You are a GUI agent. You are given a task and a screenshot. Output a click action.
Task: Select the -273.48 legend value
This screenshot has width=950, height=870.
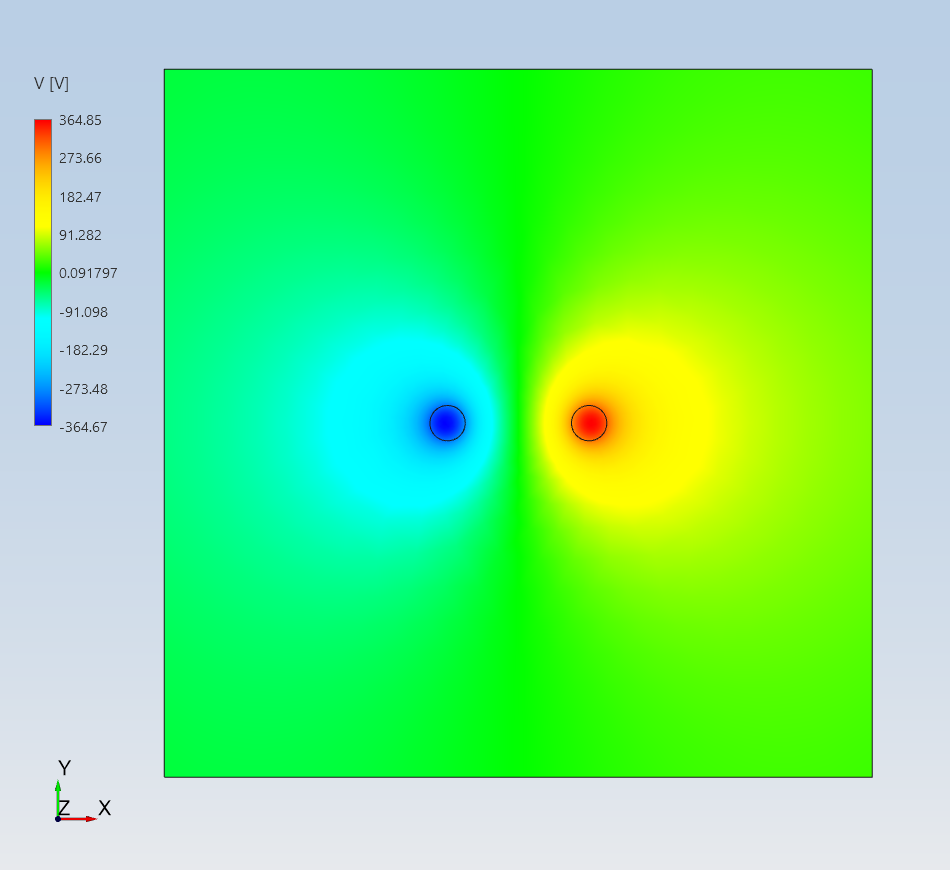click(x=83, y=389)
